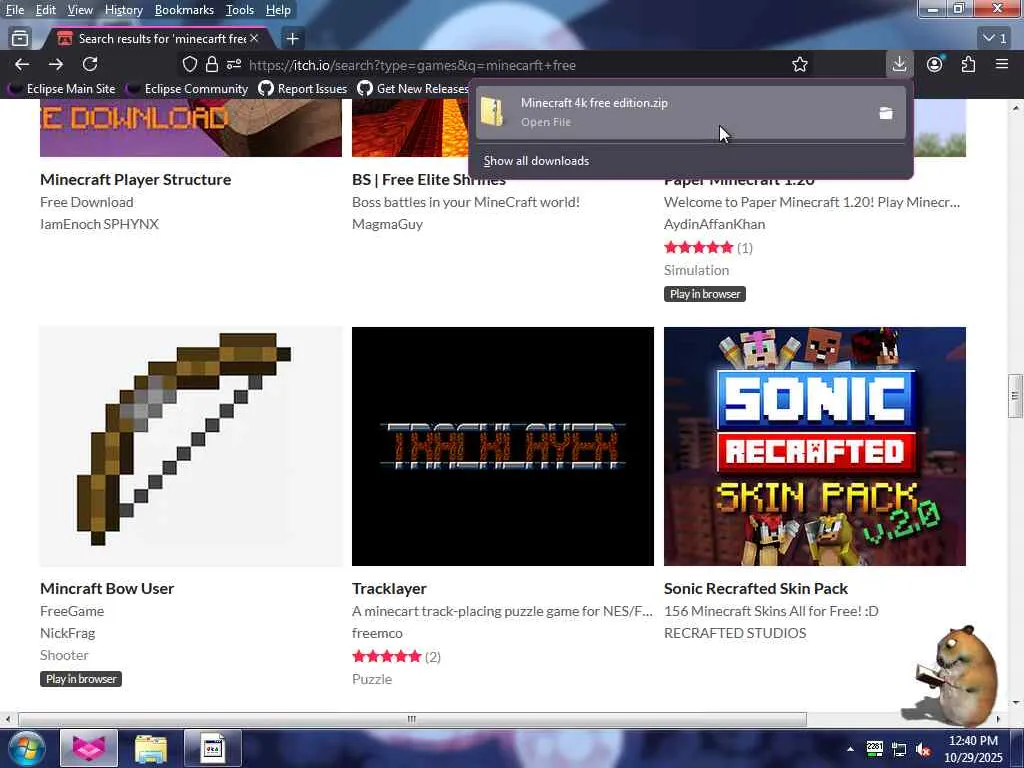Visit IamEnoch SPHYNX author page
The width and height of the screenshot is (1024, 768).
[99, 224]
